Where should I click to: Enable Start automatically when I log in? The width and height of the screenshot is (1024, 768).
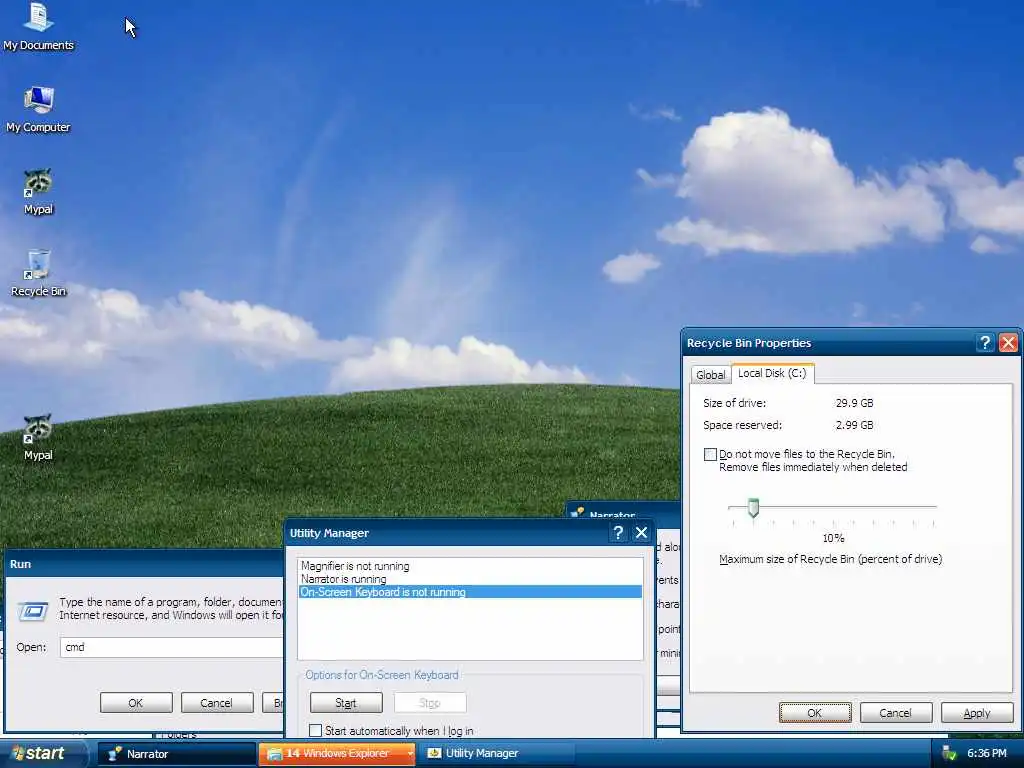coord(315,730)
